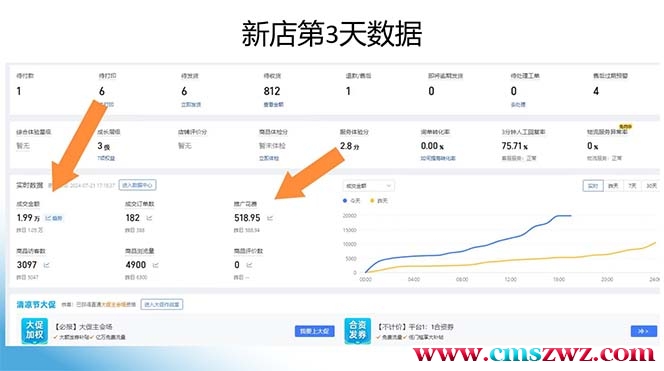
Task: Click trend icon beside 0 product reviews
Action: pos(249,265)
